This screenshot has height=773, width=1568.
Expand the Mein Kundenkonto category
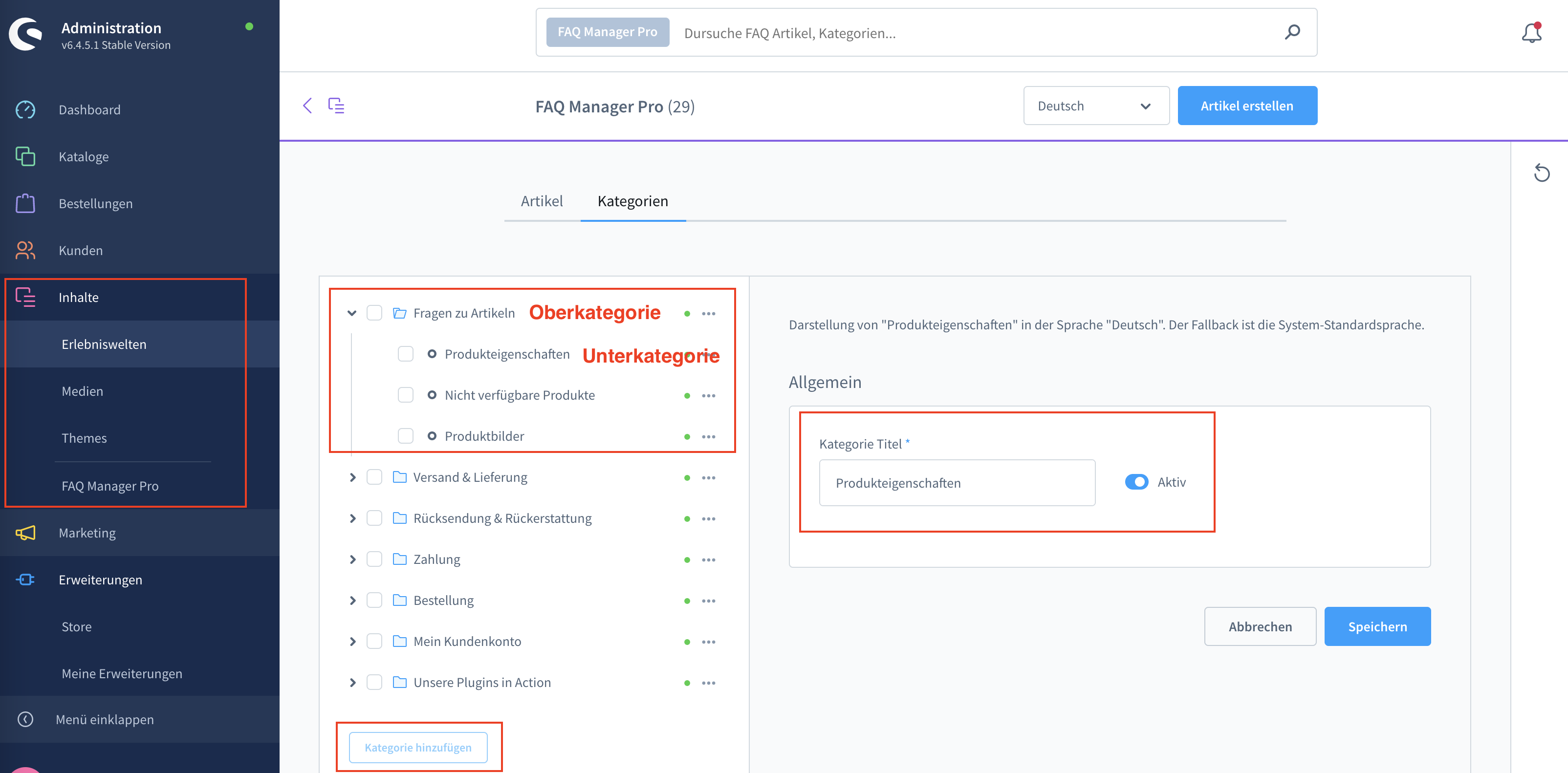pyautogui.click(x=352, y=642)
